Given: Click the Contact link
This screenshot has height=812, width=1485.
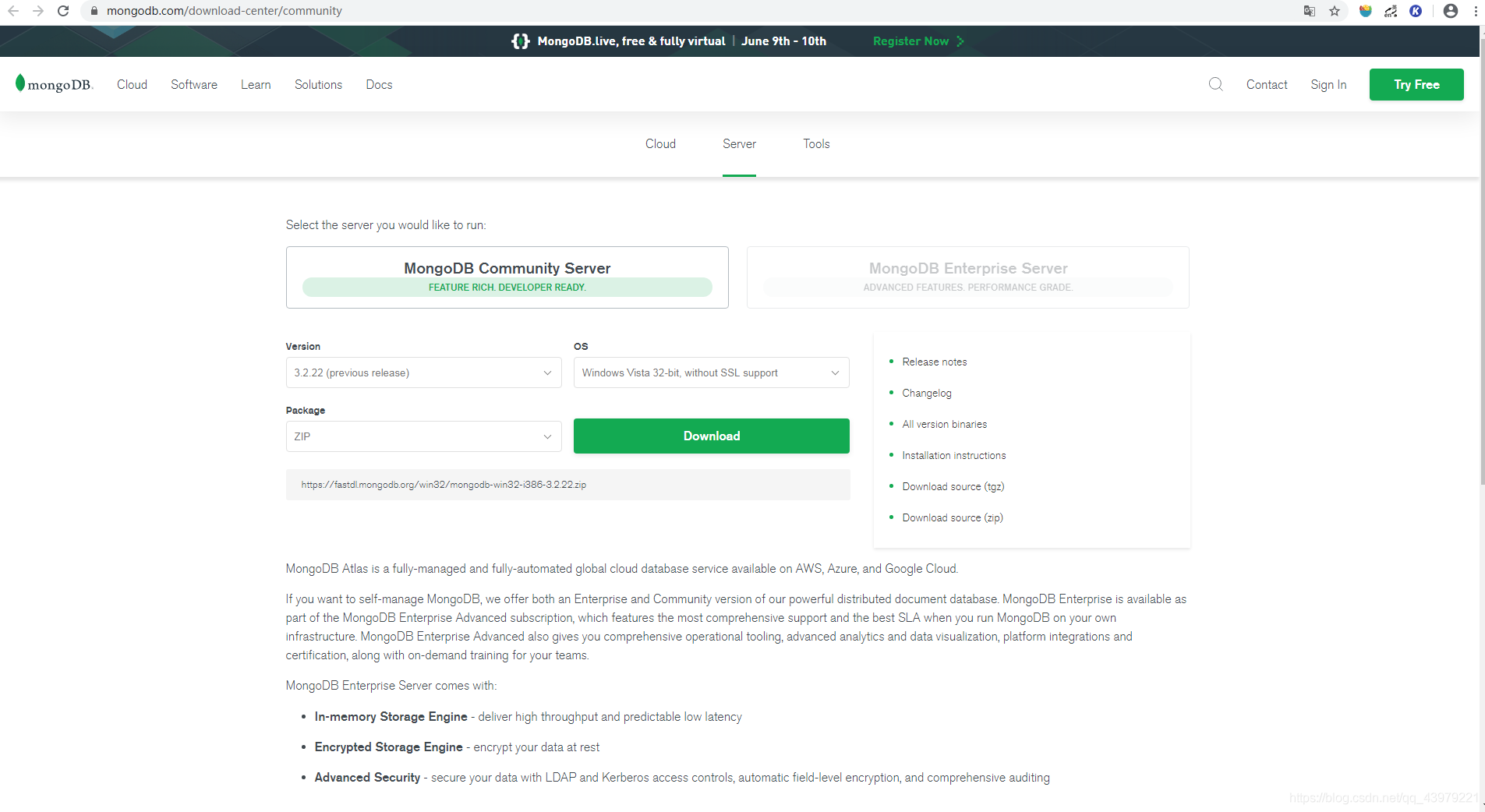Looking at the screenshot, I should pyautogui.click(x=1267, y=84).
